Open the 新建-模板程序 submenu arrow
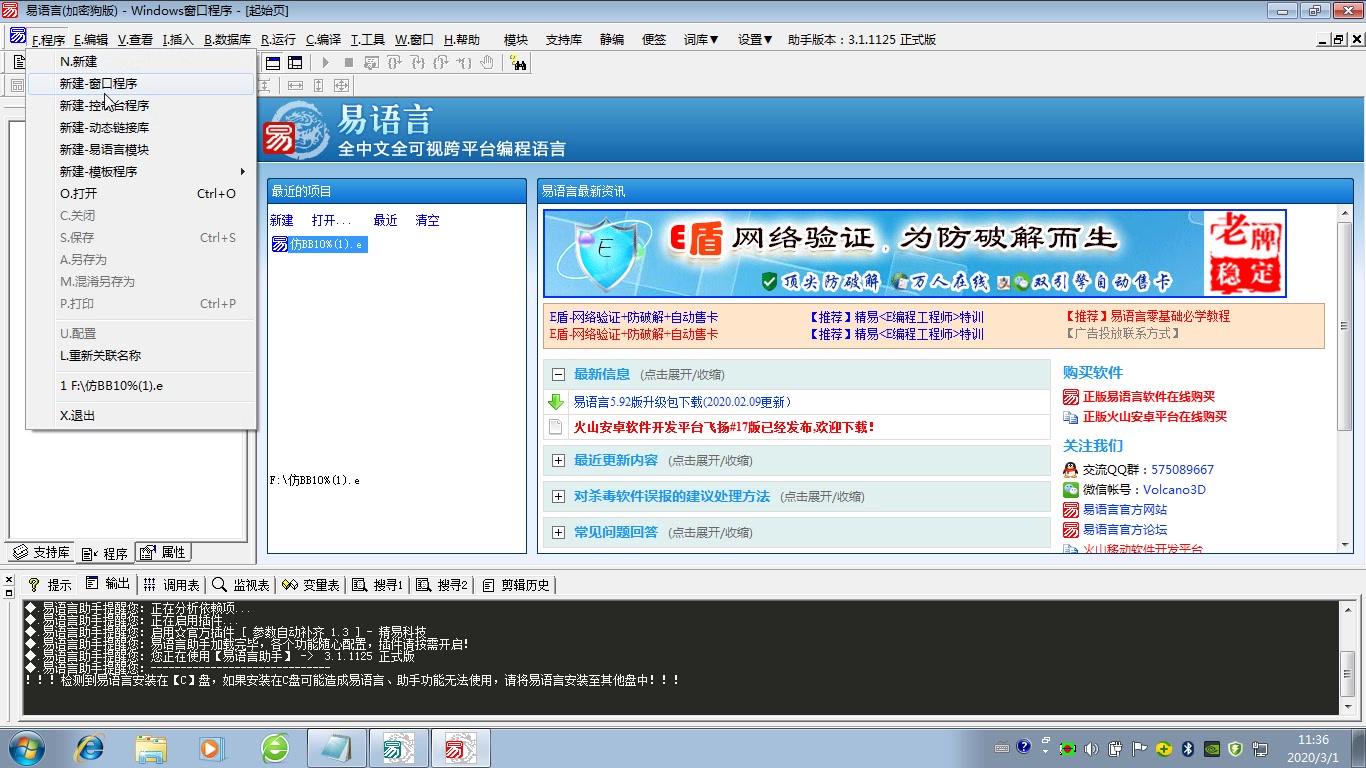 pos(242,172)
